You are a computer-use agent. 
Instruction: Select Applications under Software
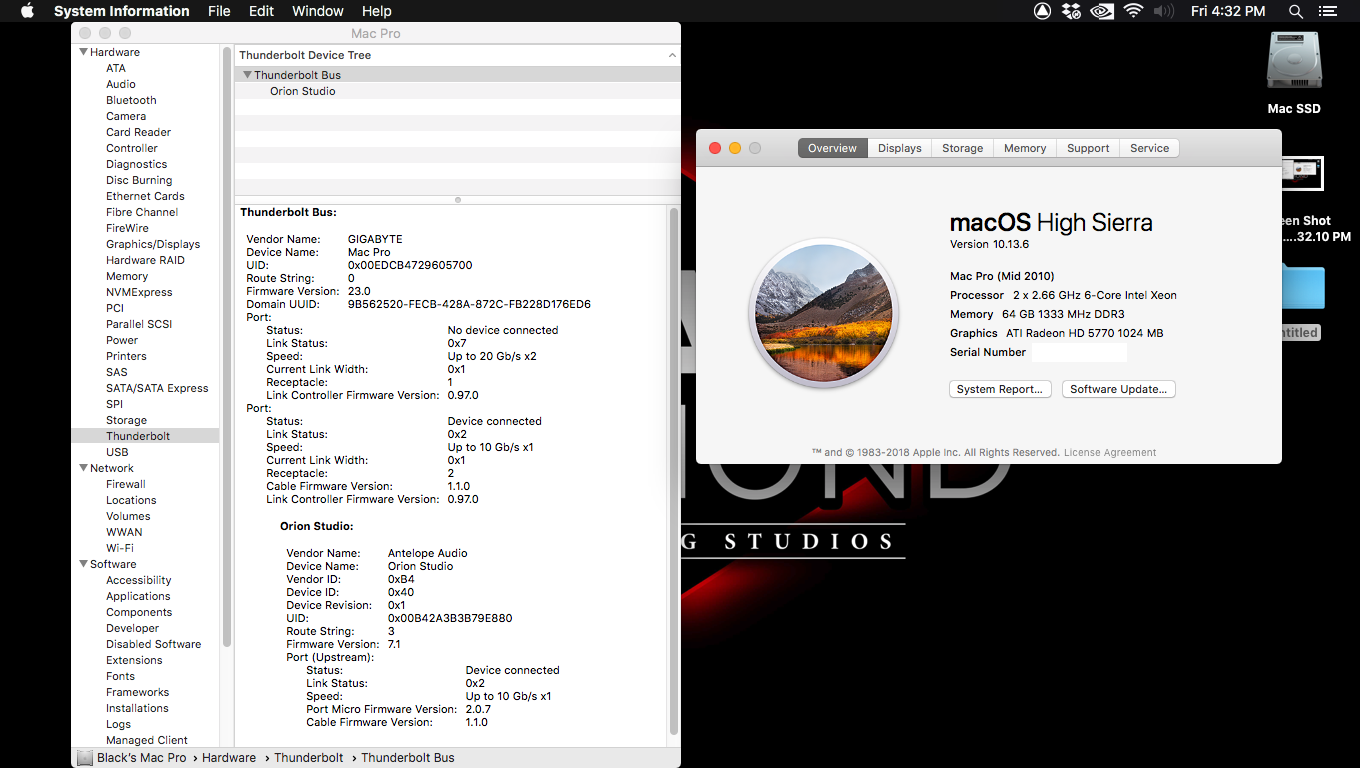[138, 596]
